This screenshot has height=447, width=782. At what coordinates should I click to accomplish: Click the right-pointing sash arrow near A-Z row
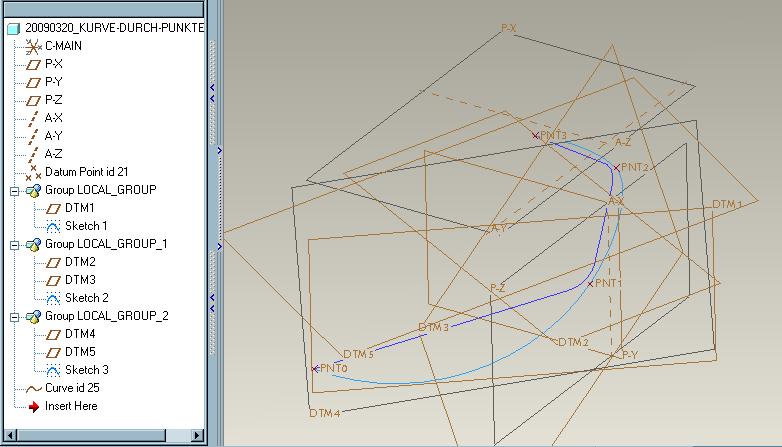coord(219,151)
